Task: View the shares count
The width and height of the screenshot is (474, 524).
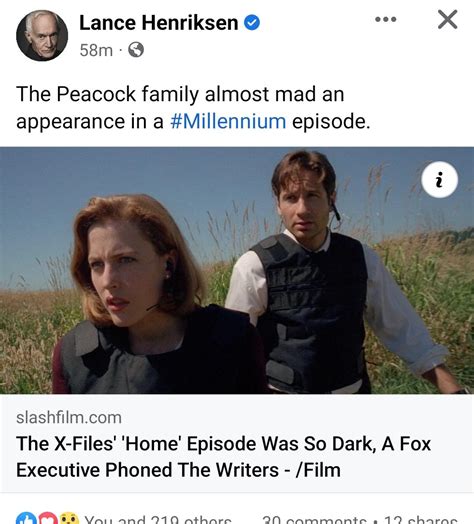Action: pyautogui.click(x=421, y=519)
